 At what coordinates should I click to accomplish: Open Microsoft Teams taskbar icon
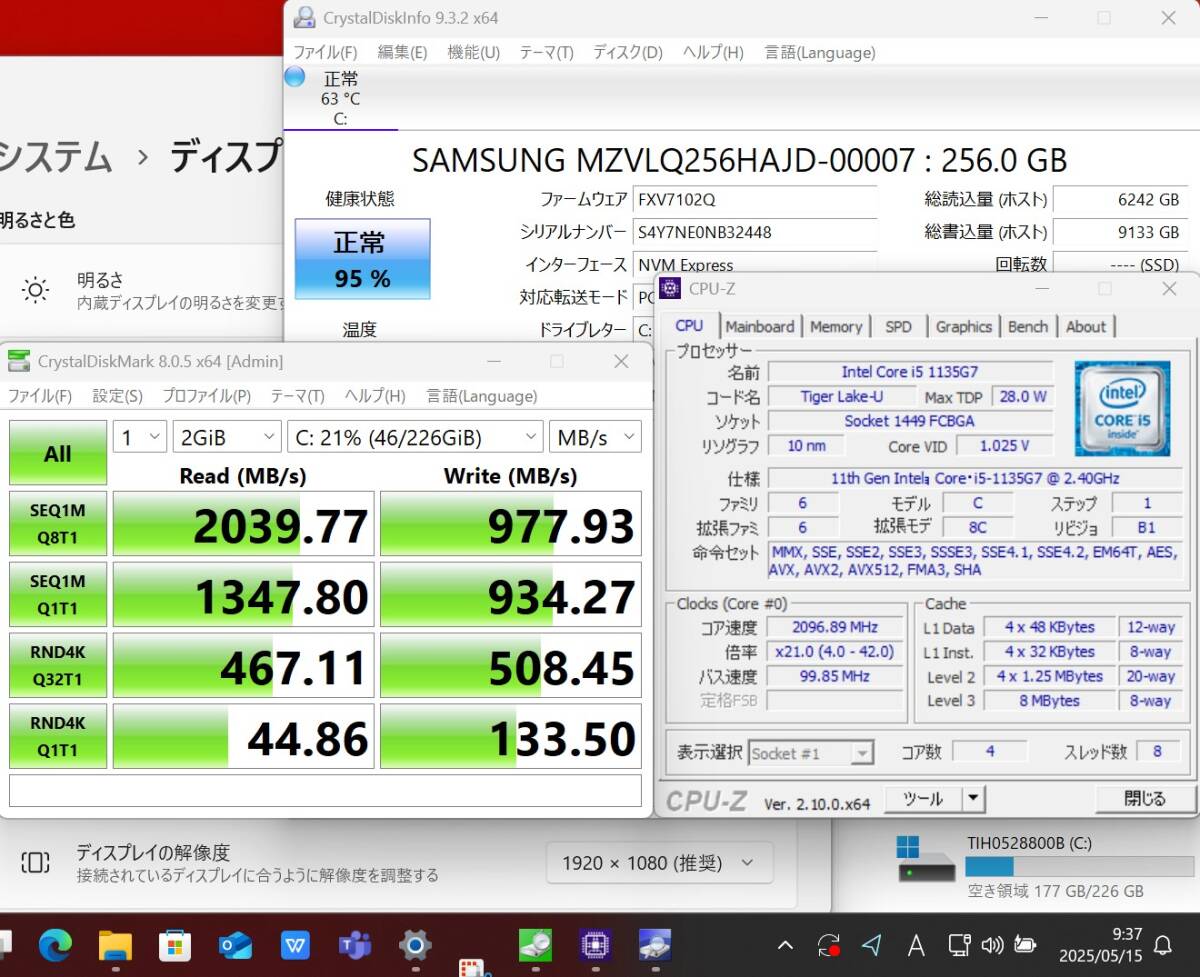pyautogui.click(x=355, y=944)
